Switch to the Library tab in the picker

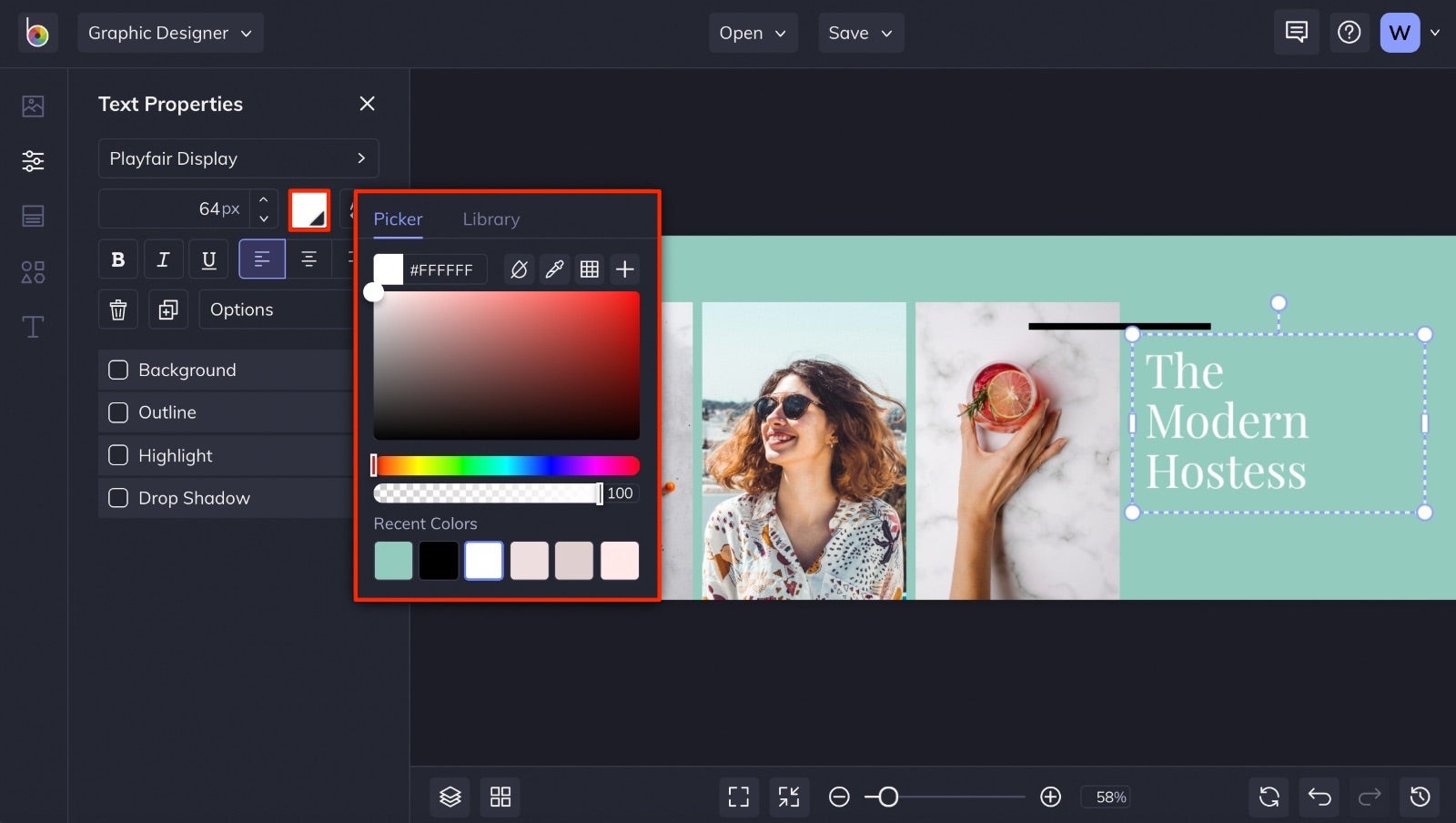(x=491, y=218)
